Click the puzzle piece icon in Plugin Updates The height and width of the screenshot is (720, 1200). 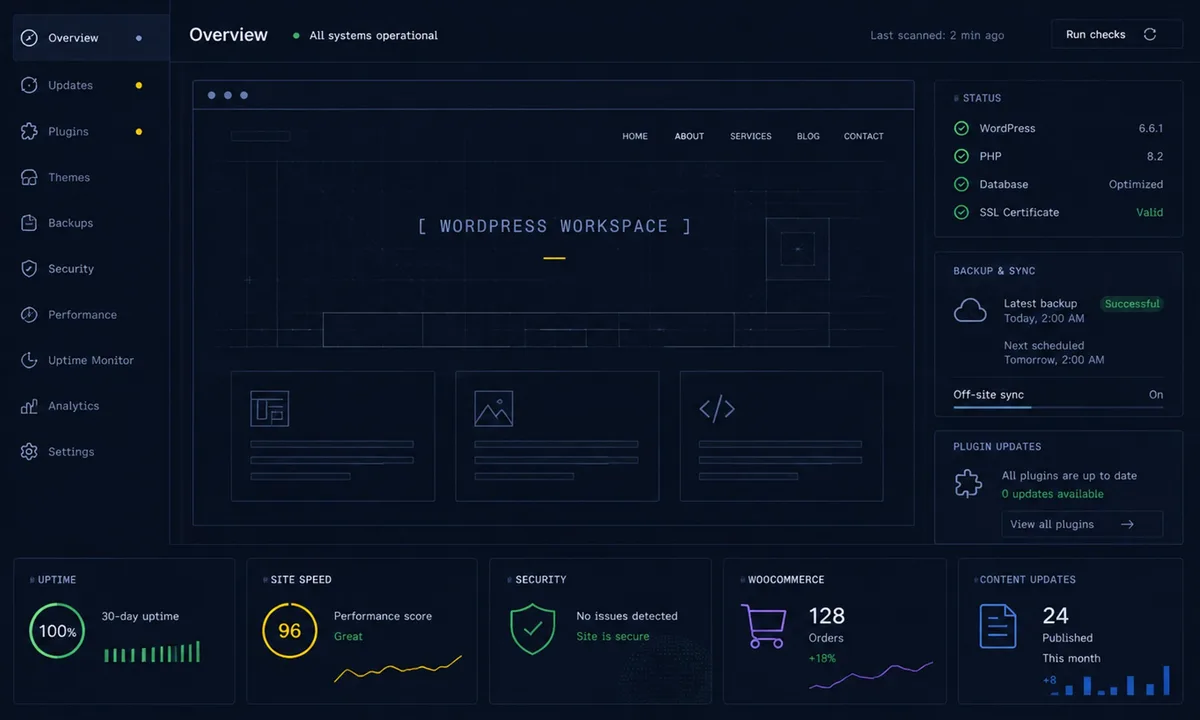968,484
